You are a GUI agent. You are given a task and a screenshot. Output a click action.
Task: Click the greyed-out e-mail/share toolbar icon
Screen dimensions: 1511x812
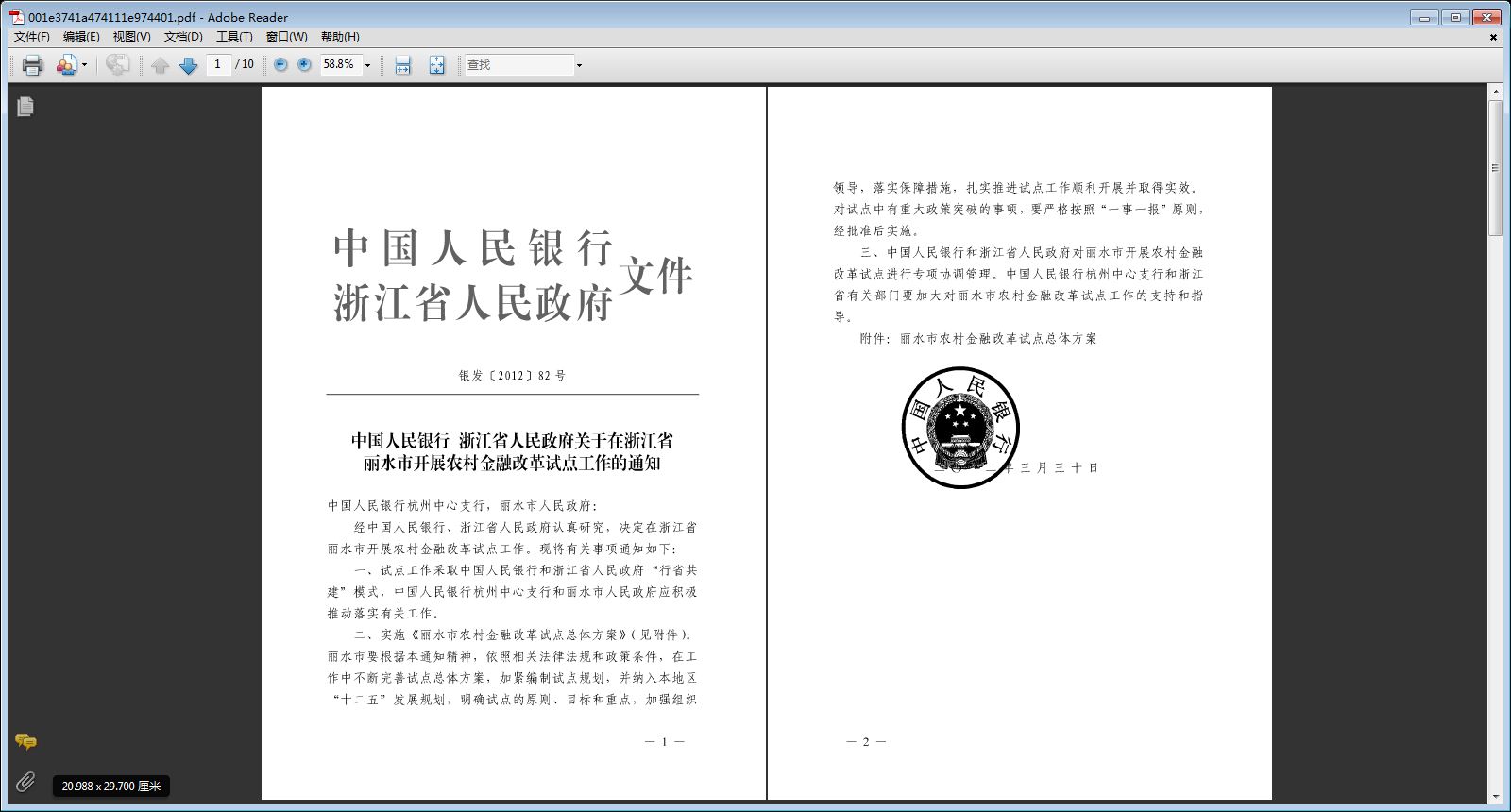point(117,64)
